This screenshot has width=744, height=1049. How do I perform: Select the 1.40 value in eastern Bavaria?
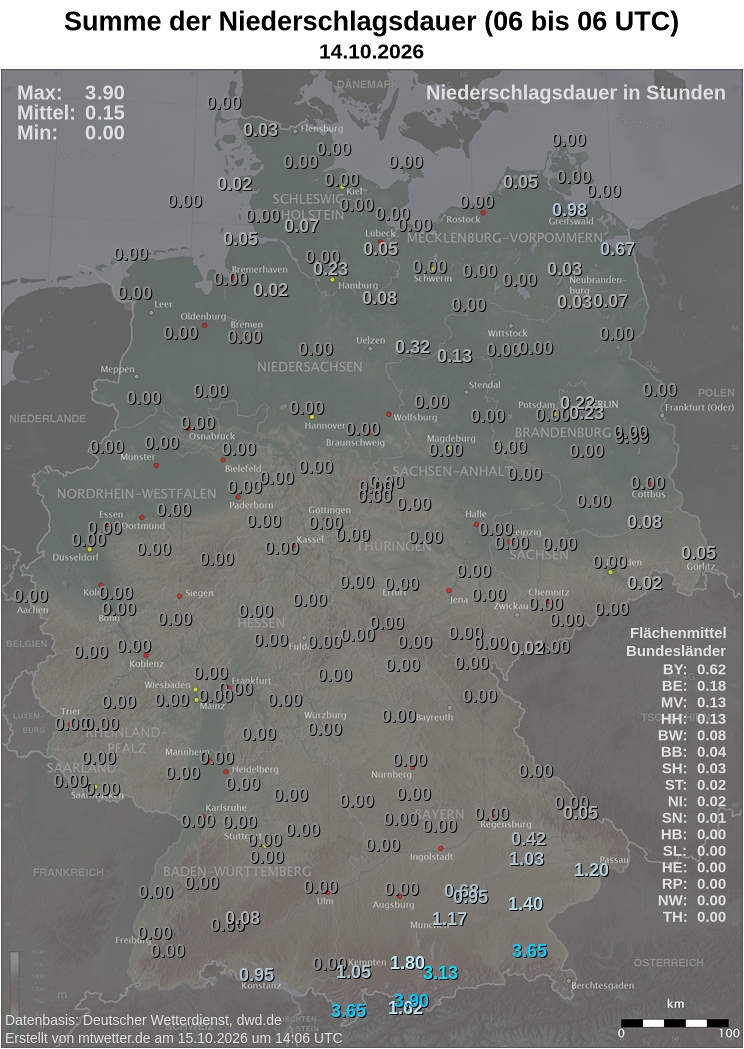coord(525,904)
